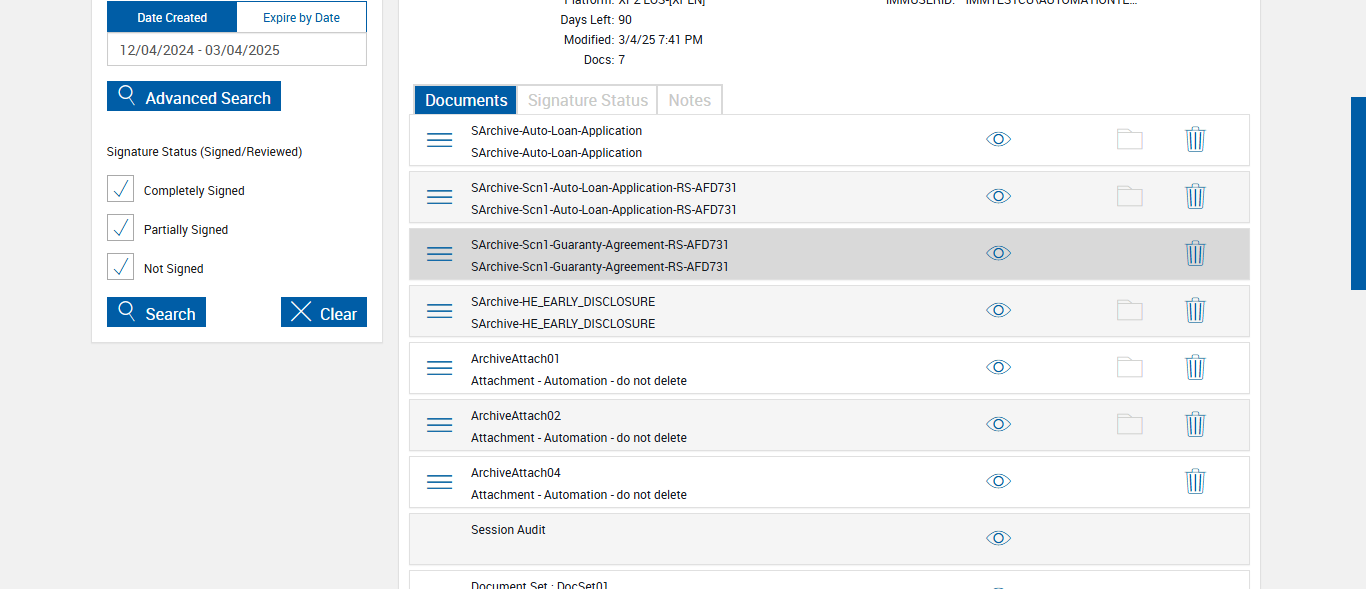Open hamburger menu for ArchiveAttach02
Viewport: 1366px width, 589px height.
440,425
